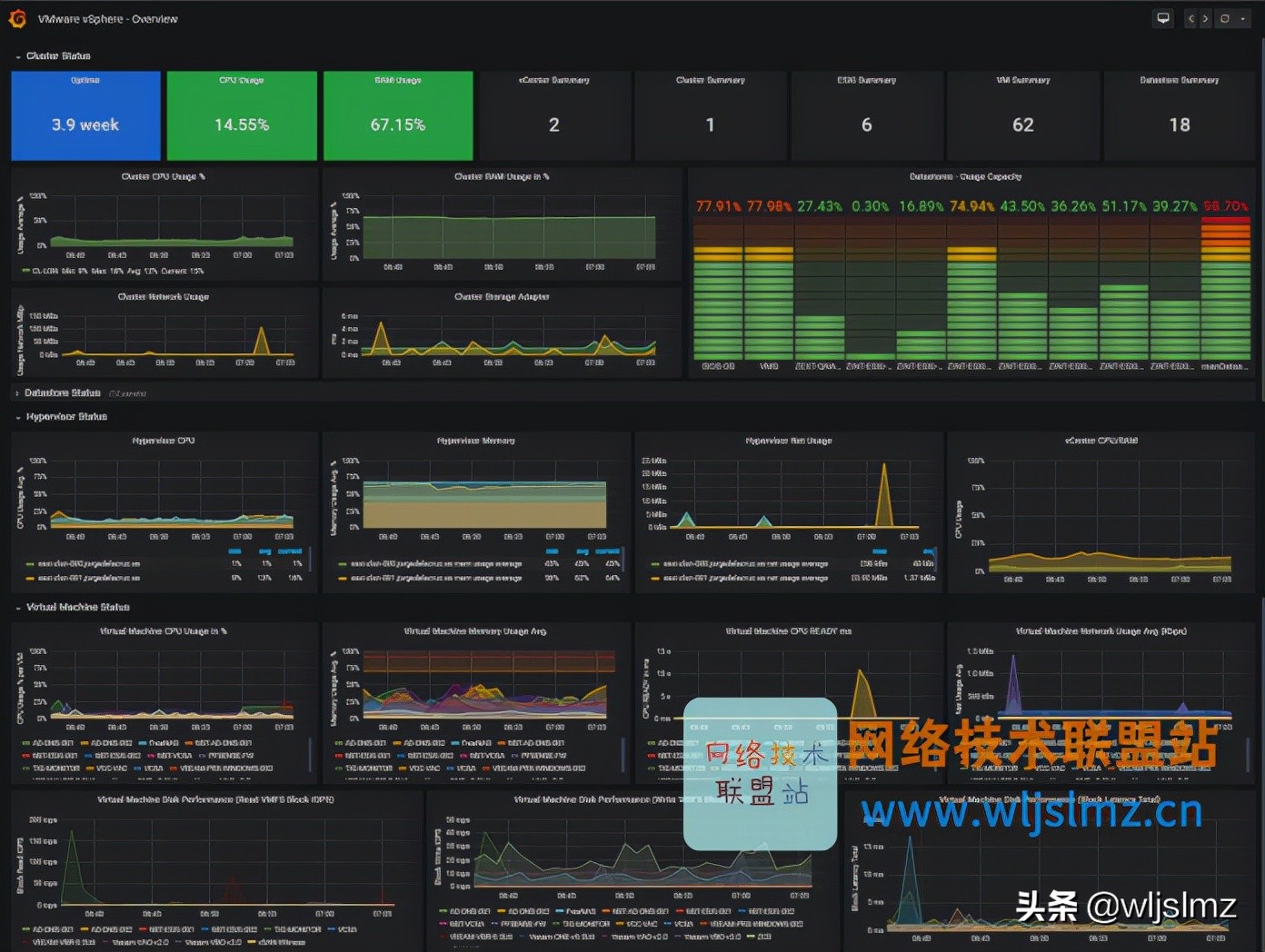The image size is (1265, 952).
Task: Click the 74.94% datastore gauge value
Action: [971, 206]
